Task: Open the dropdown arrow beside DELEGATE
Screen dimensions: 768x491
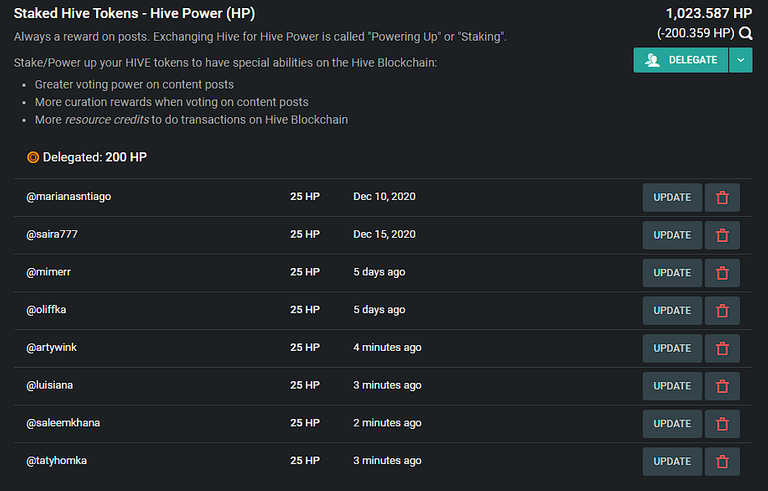Action: pos(741,60)
